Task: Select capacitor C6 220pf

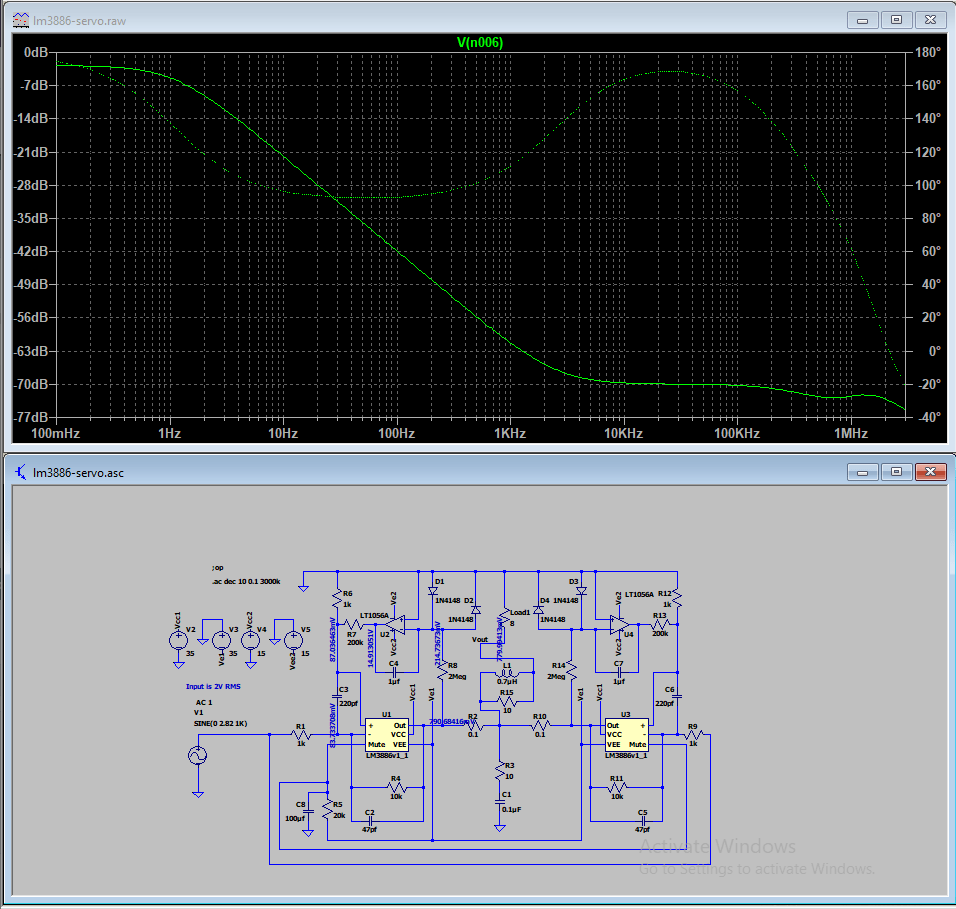Action: click(x=677, y=696)
